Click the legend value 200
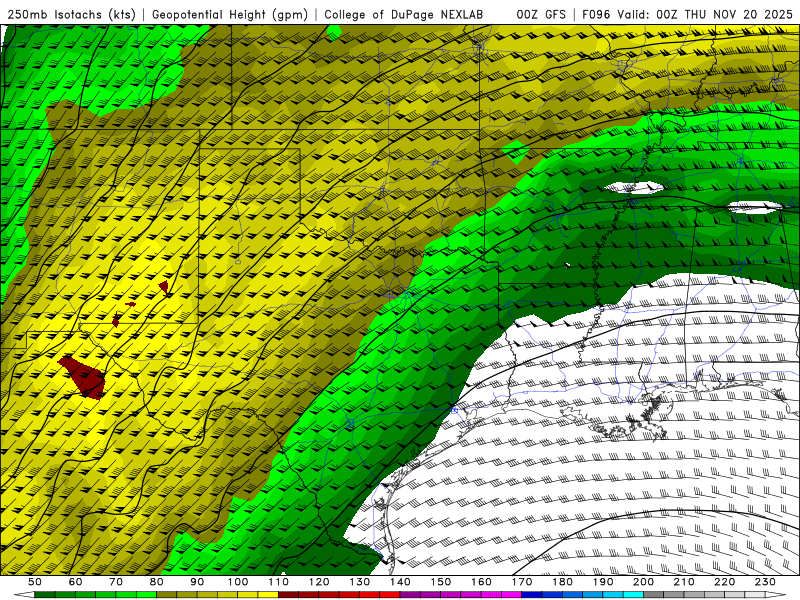The image size is (800, 600). click(644, 582)
